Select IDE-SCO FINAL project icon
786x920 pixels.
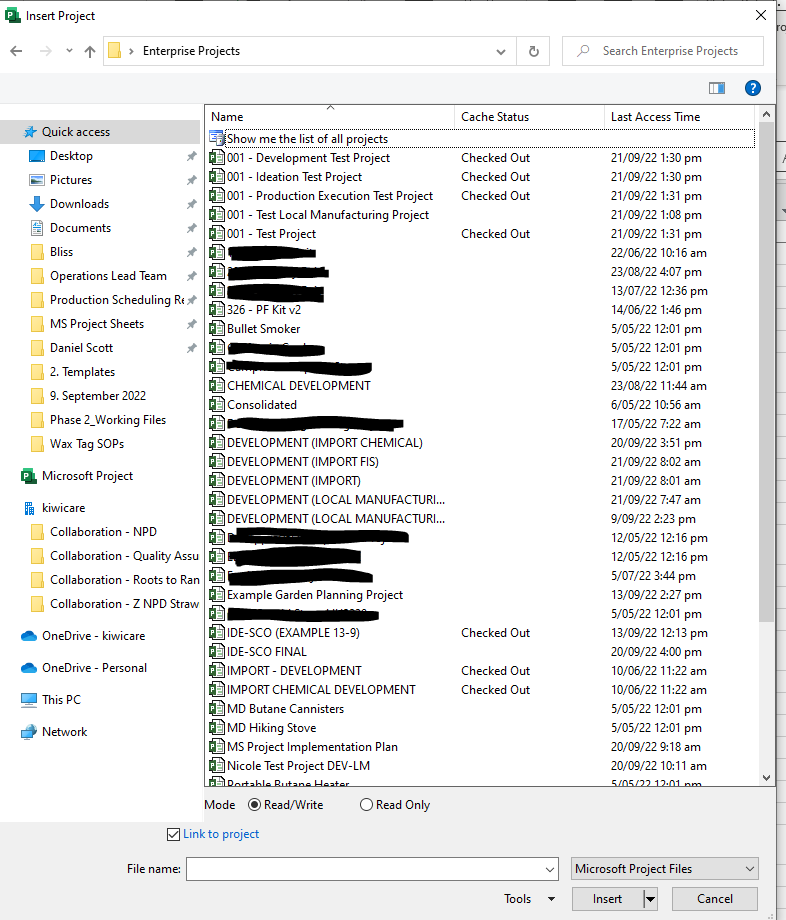216,652
